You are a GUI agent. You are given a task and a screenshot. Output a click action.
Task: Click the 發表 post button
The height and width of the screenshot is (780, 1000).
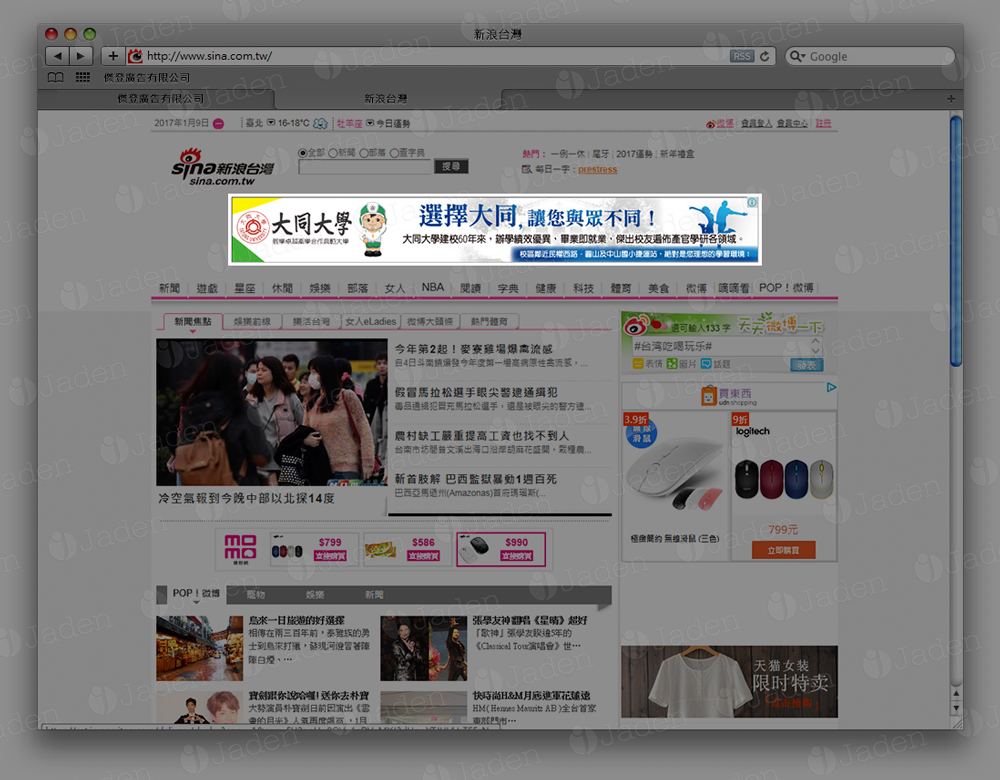(x=806, y=365)
